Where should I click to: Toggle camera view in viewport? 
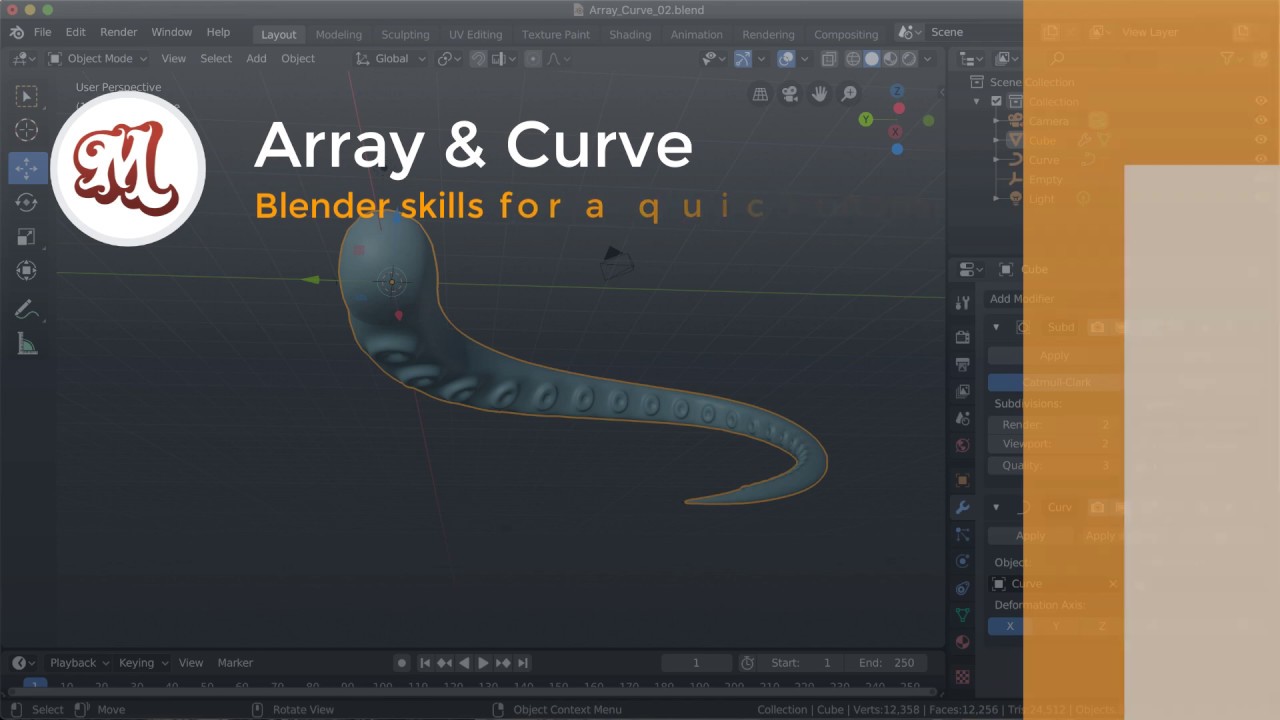[x=790, y=94]
